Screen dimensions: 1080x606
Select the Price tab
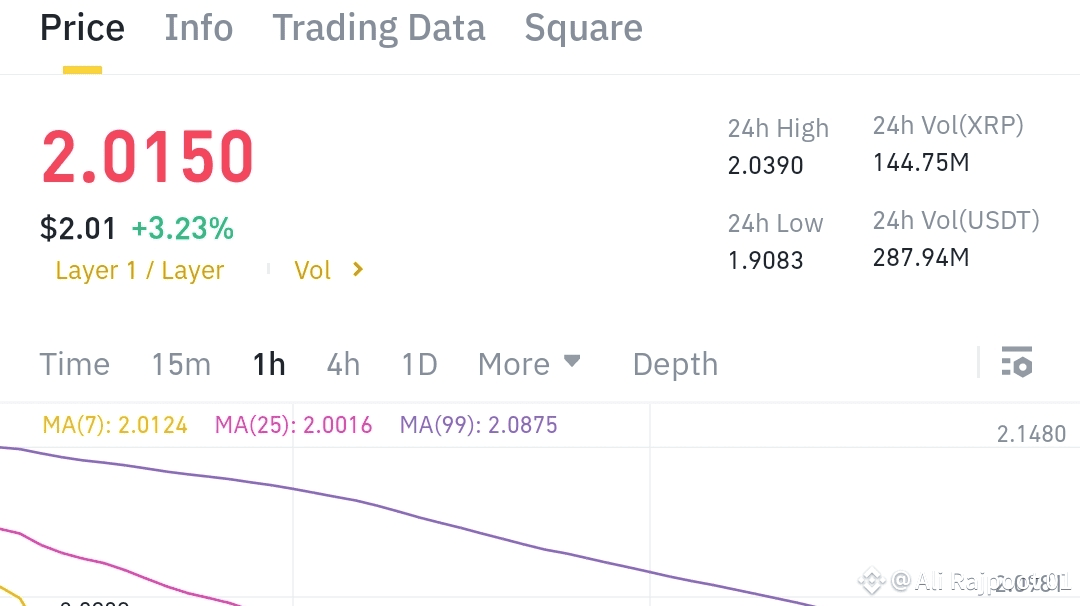pos(82,28)
